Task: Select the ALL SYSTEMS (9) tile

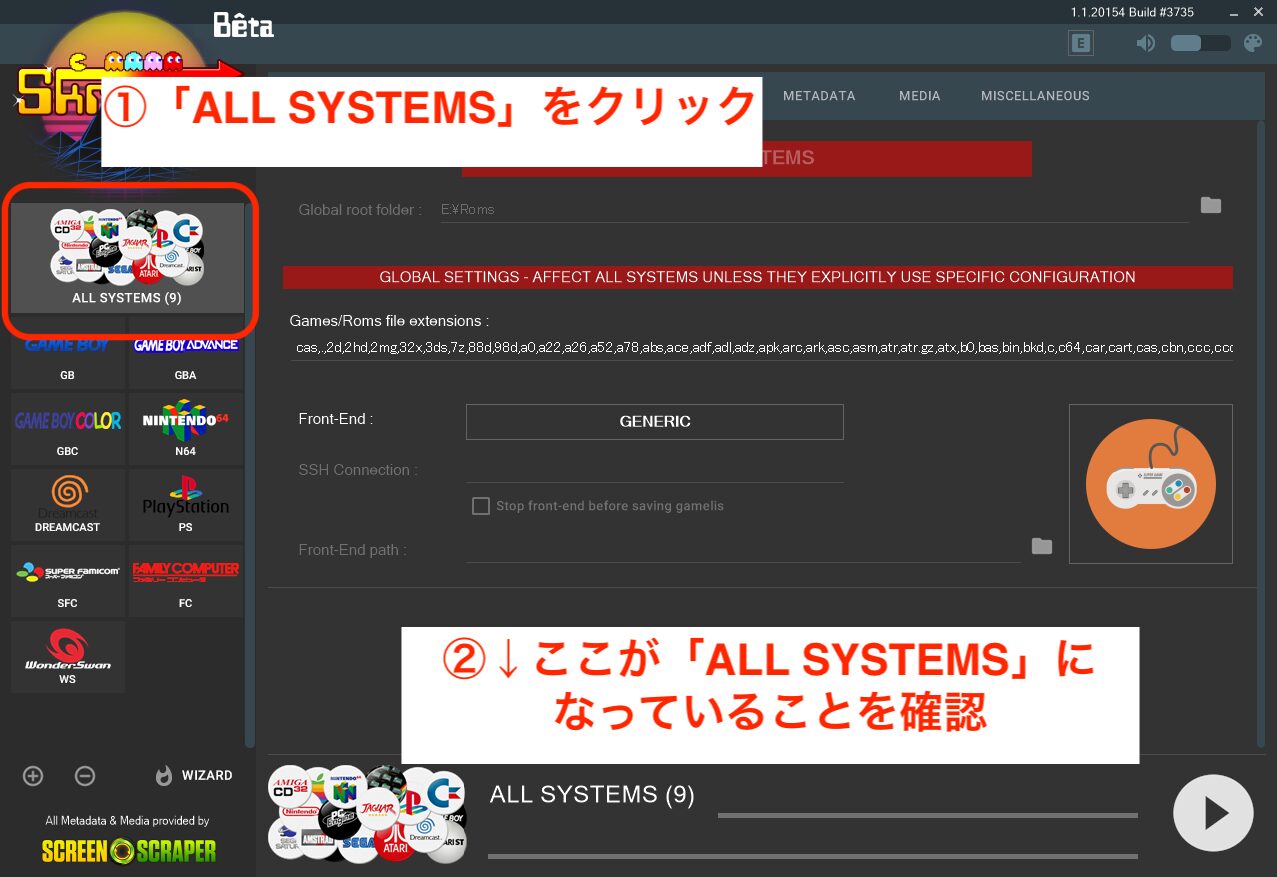Action: (x=127, y=258)
